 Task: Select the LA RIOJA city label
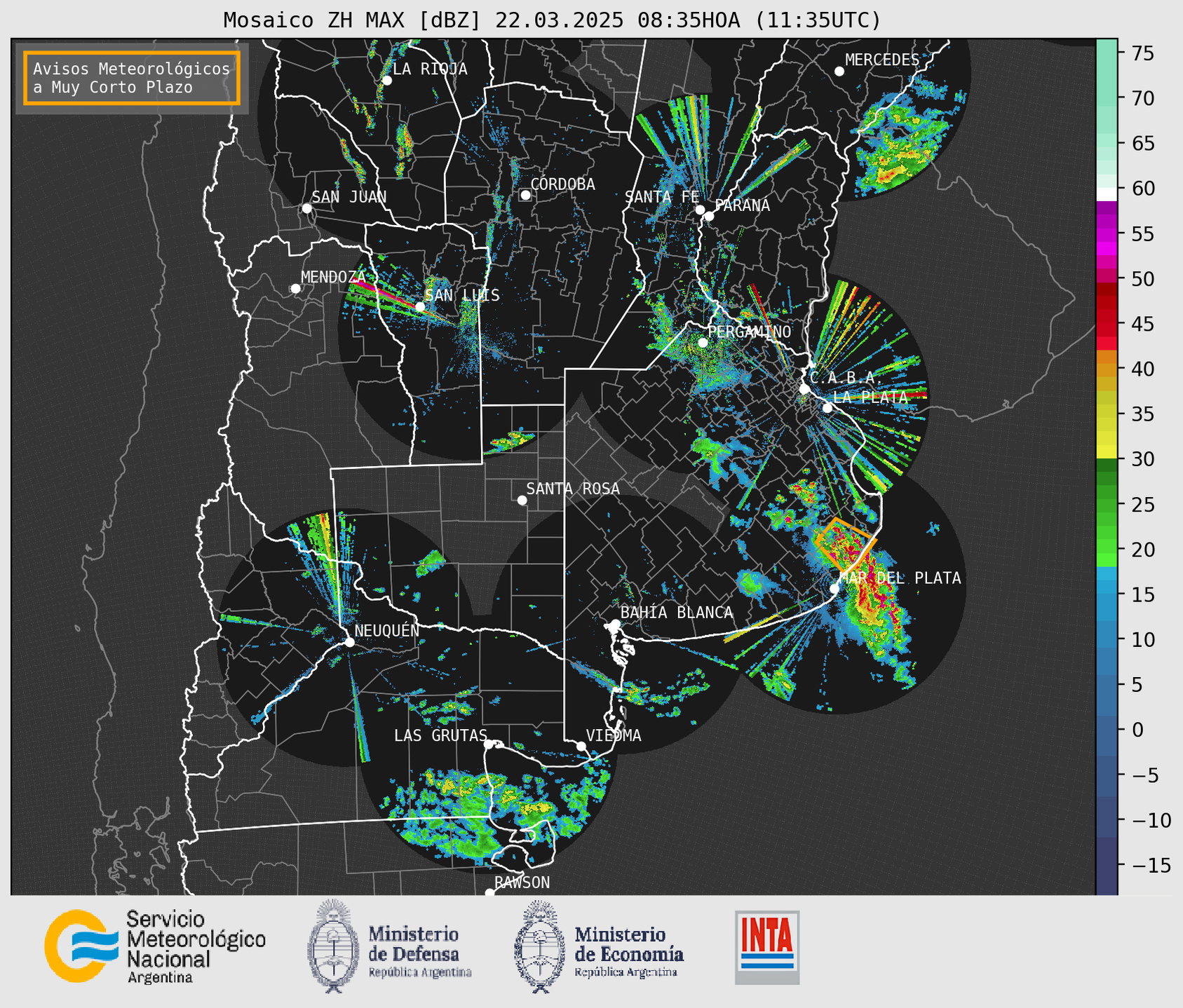(430, 69)
